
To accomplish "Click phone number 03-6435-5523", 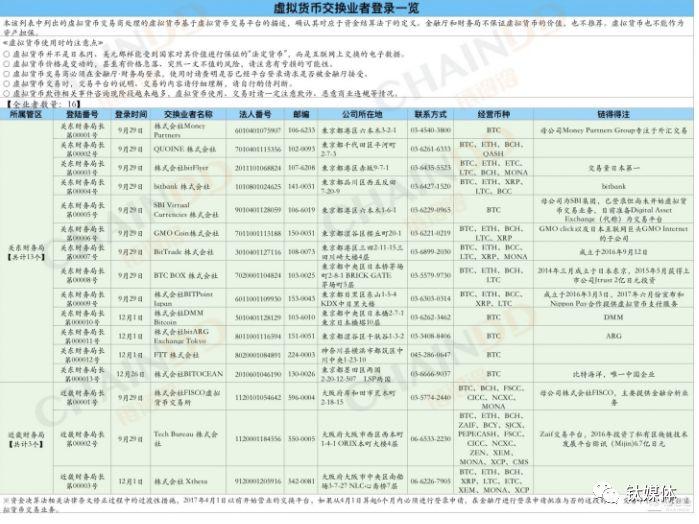I will coord(430,168).
